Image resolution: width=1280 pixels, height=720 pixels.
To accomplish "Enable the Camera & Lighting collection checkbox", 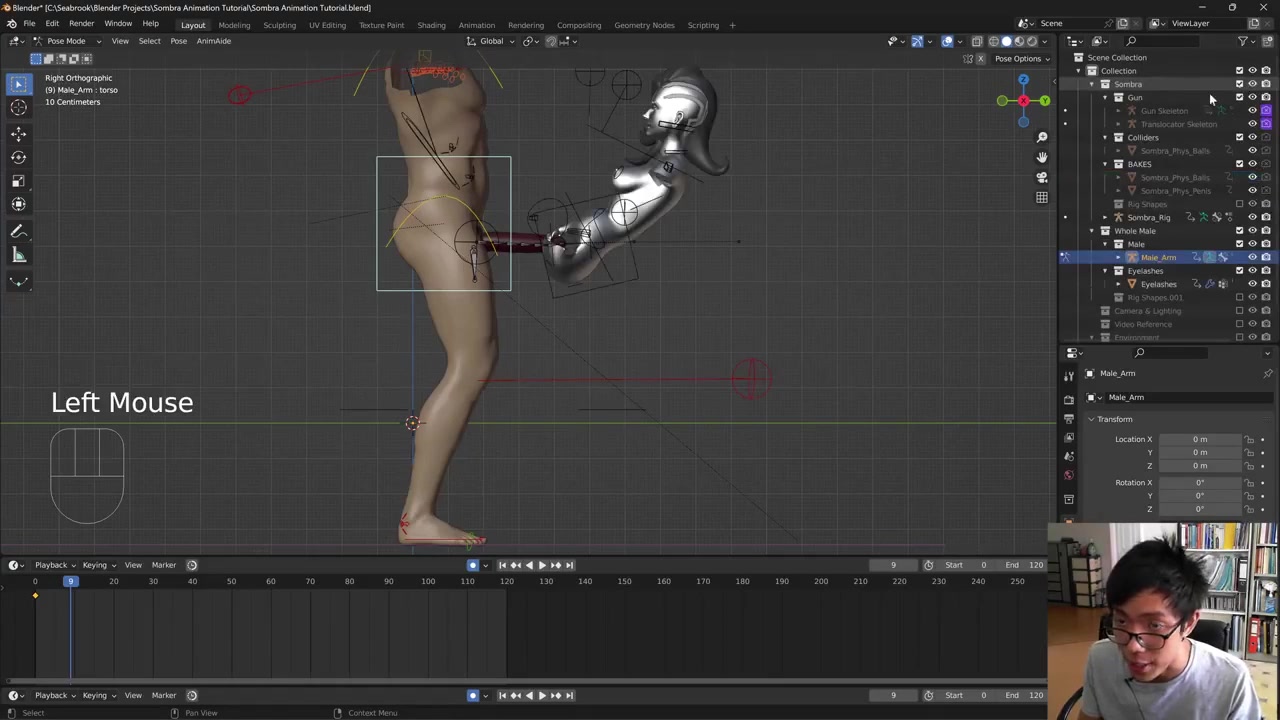I will pos(1239,311).
